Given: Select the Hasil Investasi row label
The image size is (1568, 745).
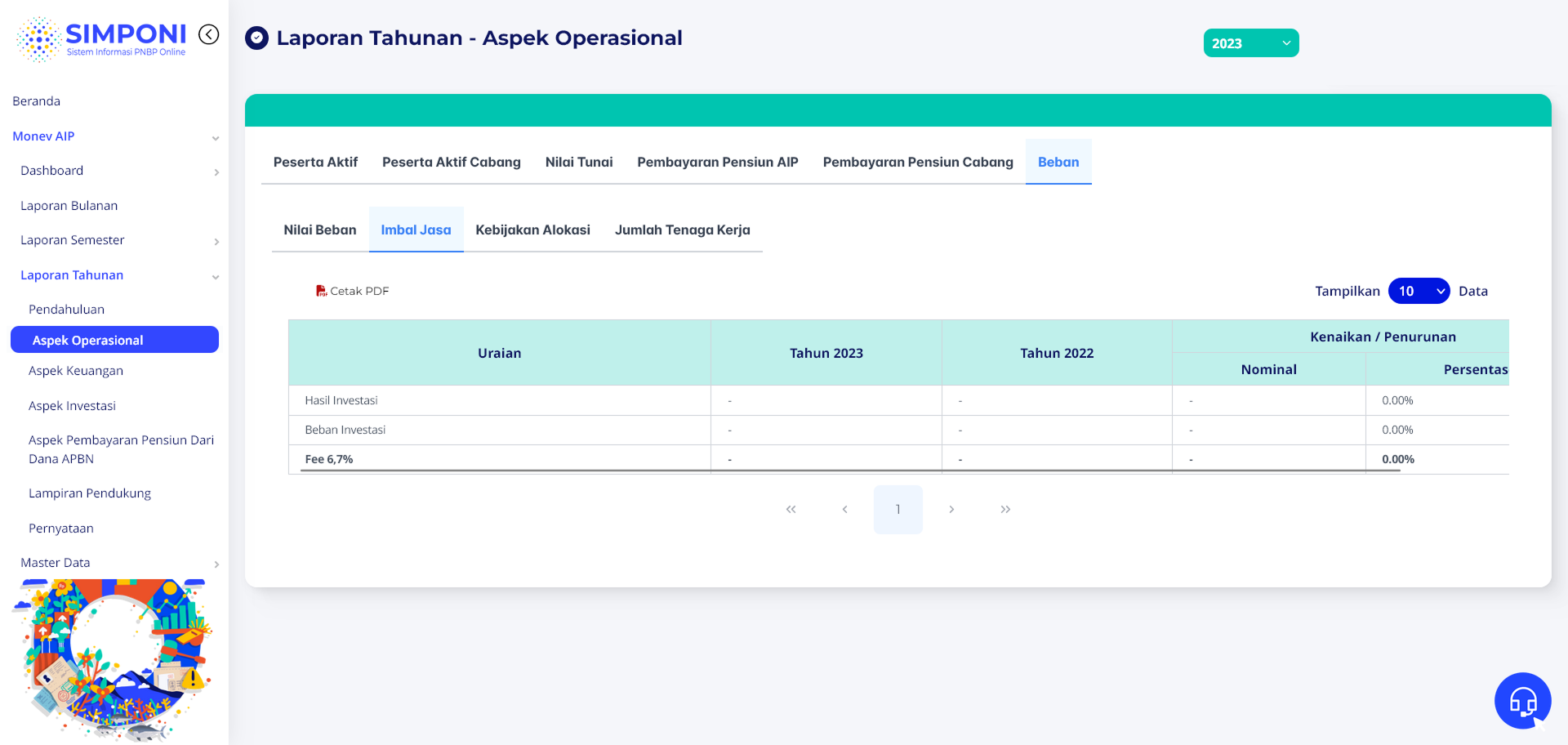Looking at the screenshot, I should pyautogui.click(x=341, y=400).
